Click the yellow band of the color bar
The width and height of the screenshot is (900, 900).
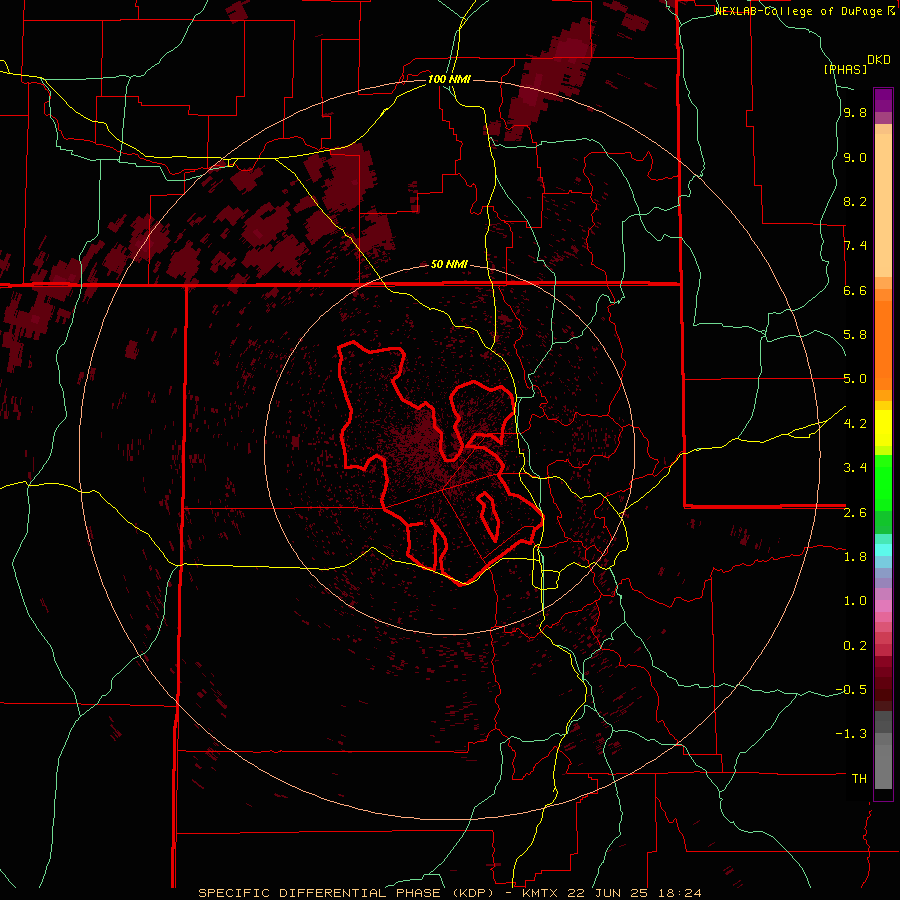coord(883,428)
